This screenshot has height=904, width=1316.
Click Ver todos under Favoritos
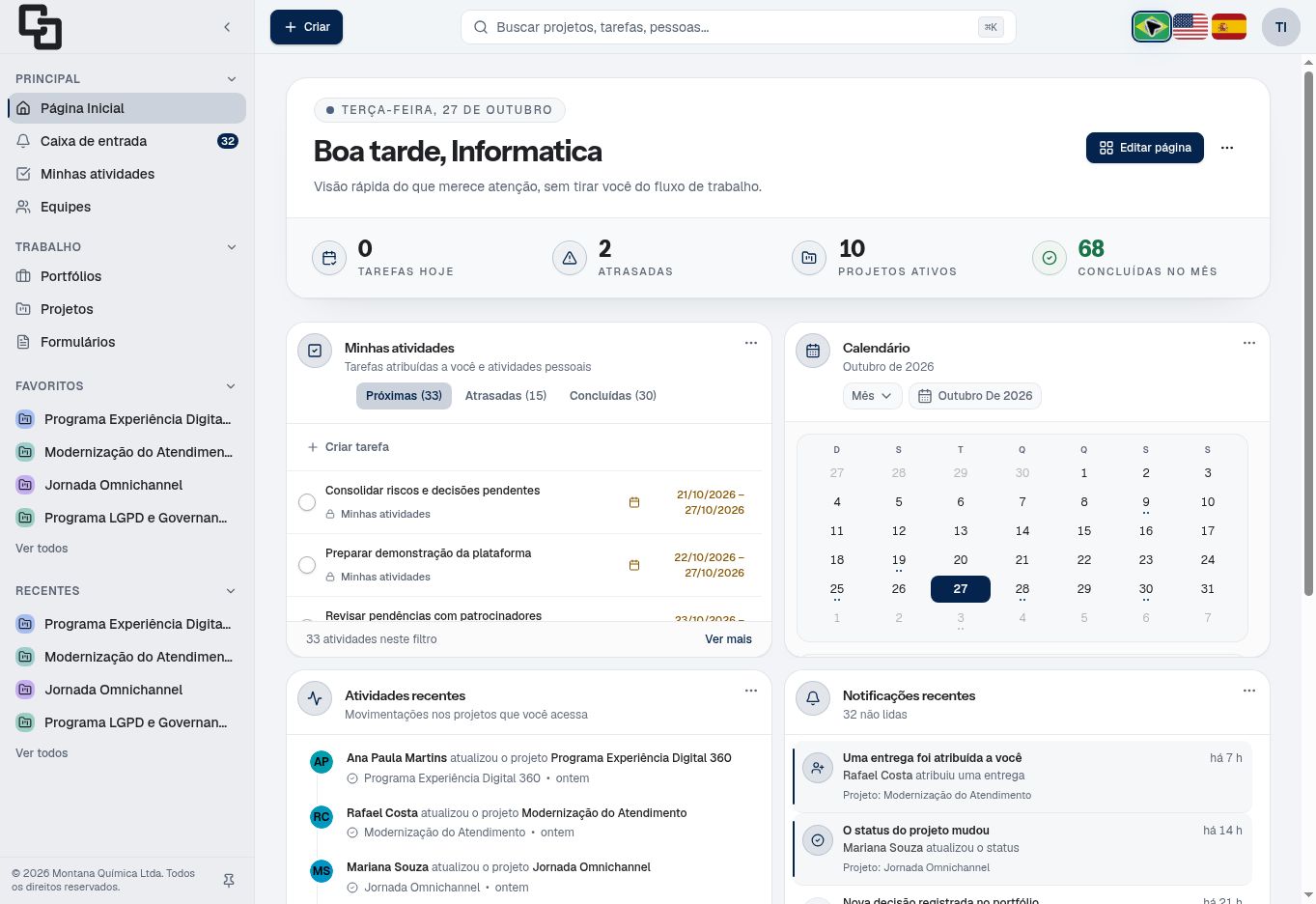pos(42,549)
